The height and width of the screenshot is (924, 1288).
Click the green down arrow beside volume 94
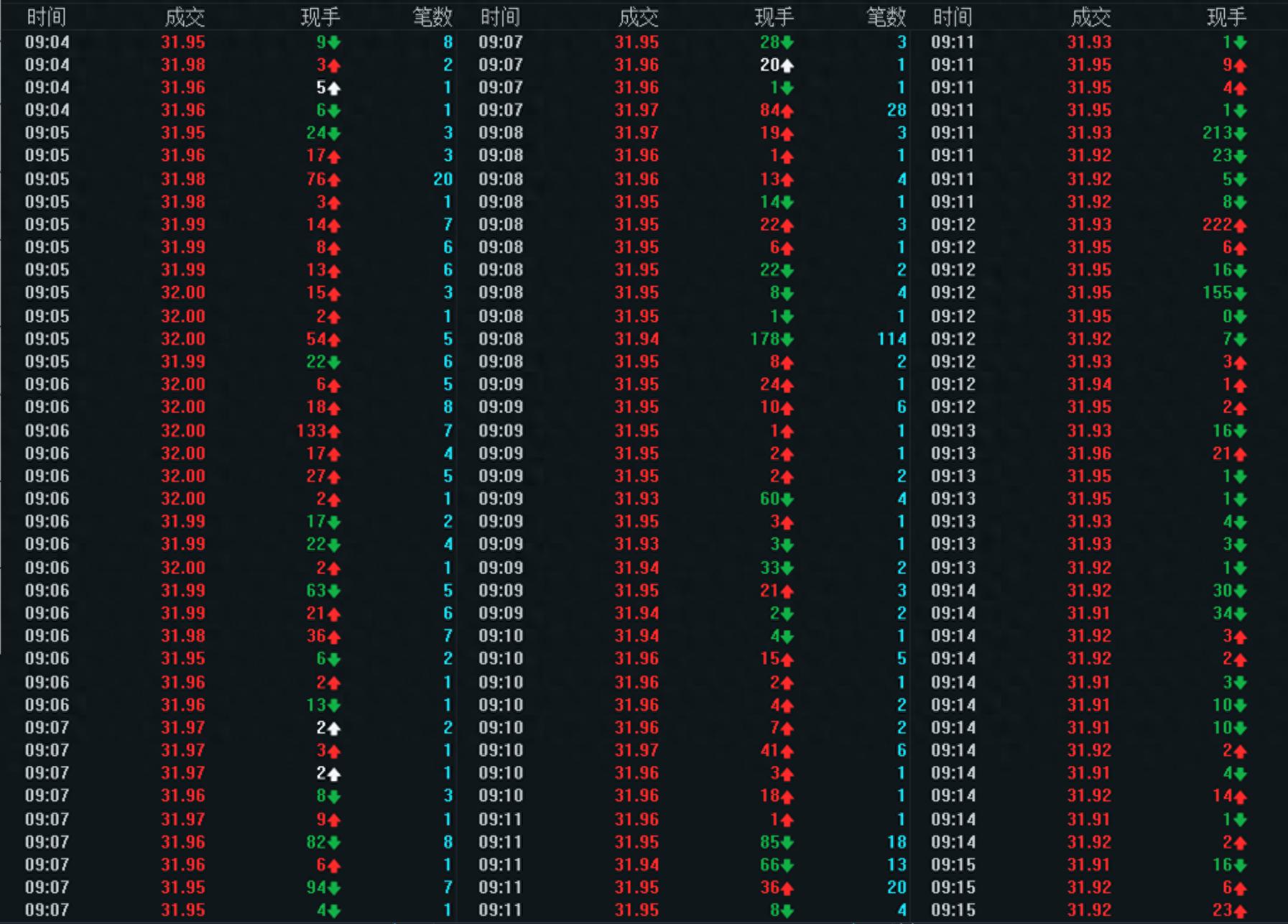tap(334, 888)
